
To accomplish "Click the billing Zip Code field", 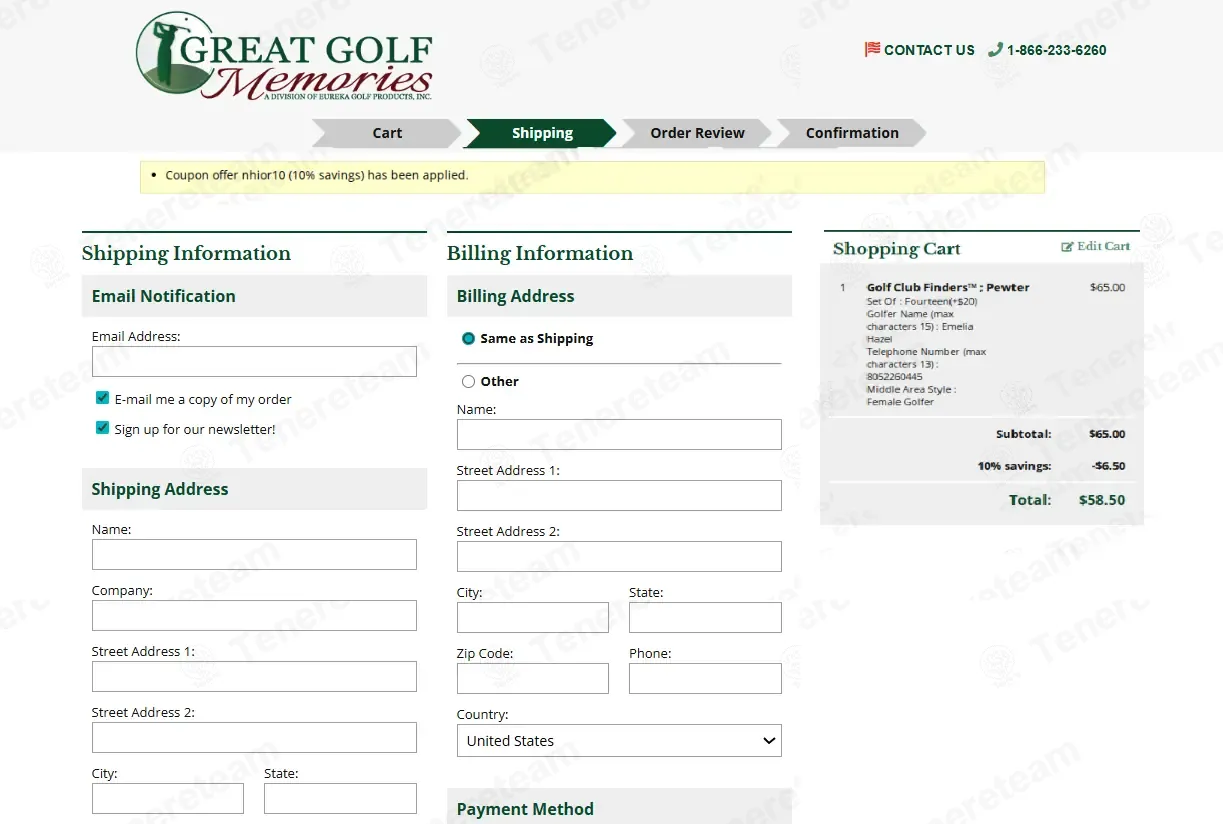I will [533, 679].
